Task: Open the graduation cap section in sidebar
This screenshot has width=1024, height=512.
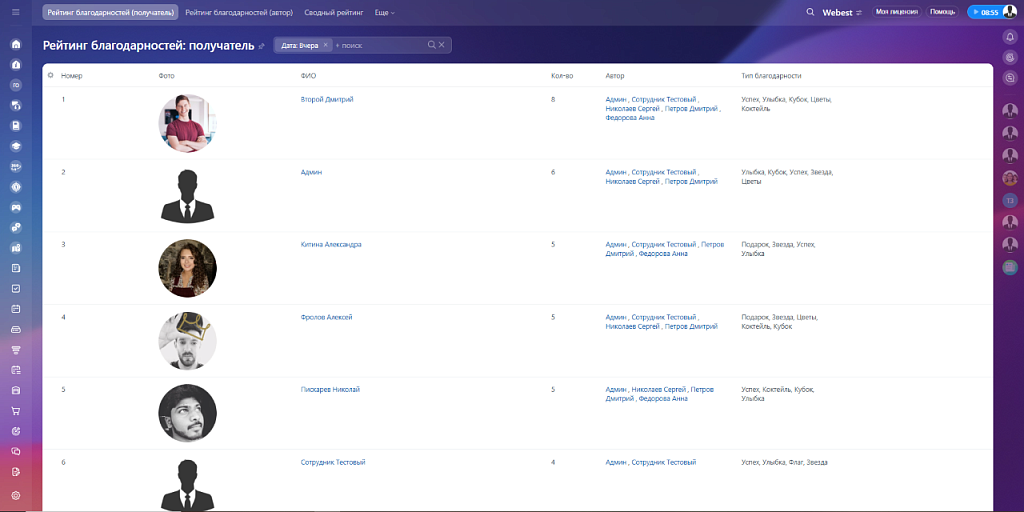Action: tap(15, 146)
